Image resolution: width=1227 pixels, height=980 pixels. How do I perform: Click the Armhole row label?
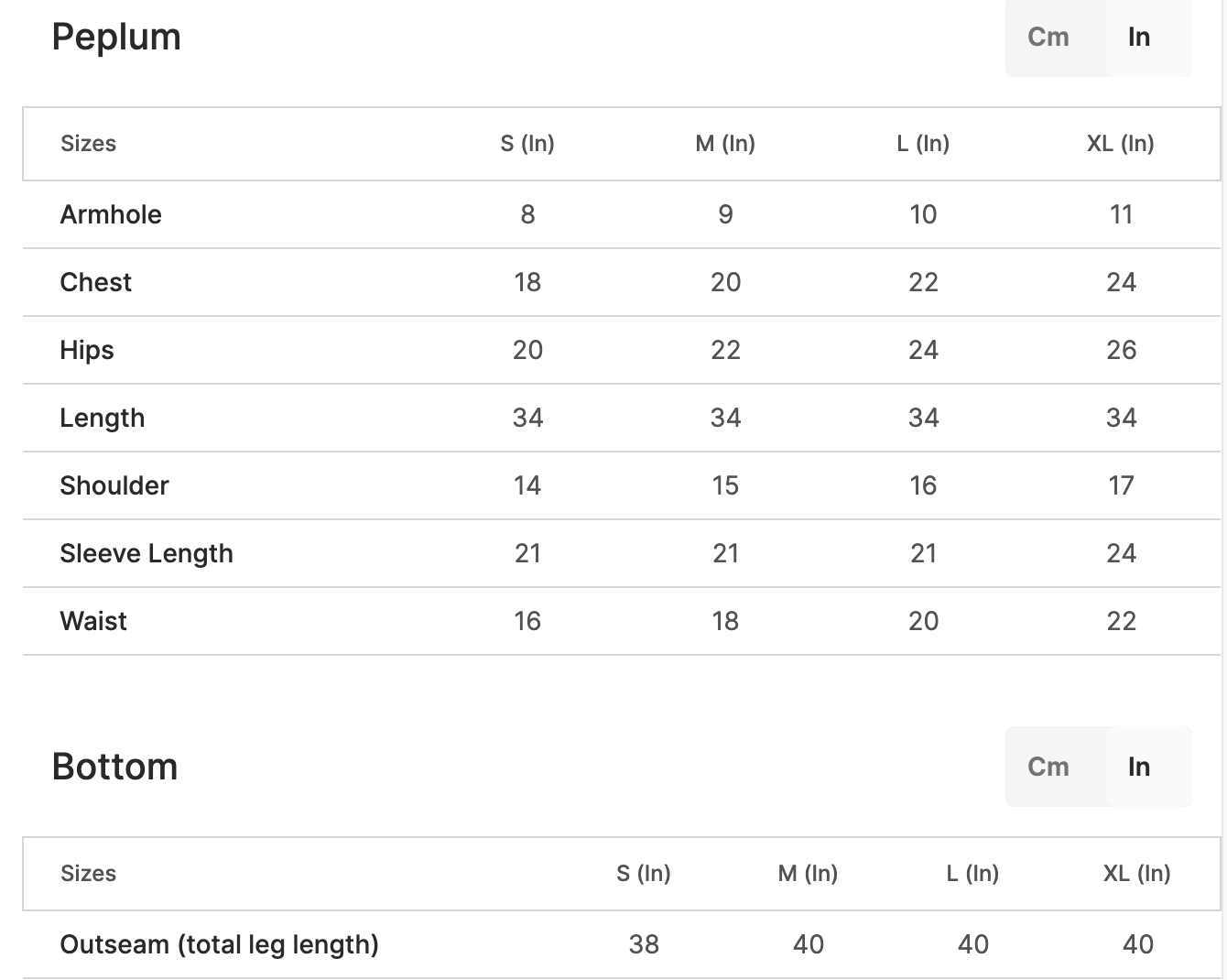pyautogui.click(x=111, y=214)
